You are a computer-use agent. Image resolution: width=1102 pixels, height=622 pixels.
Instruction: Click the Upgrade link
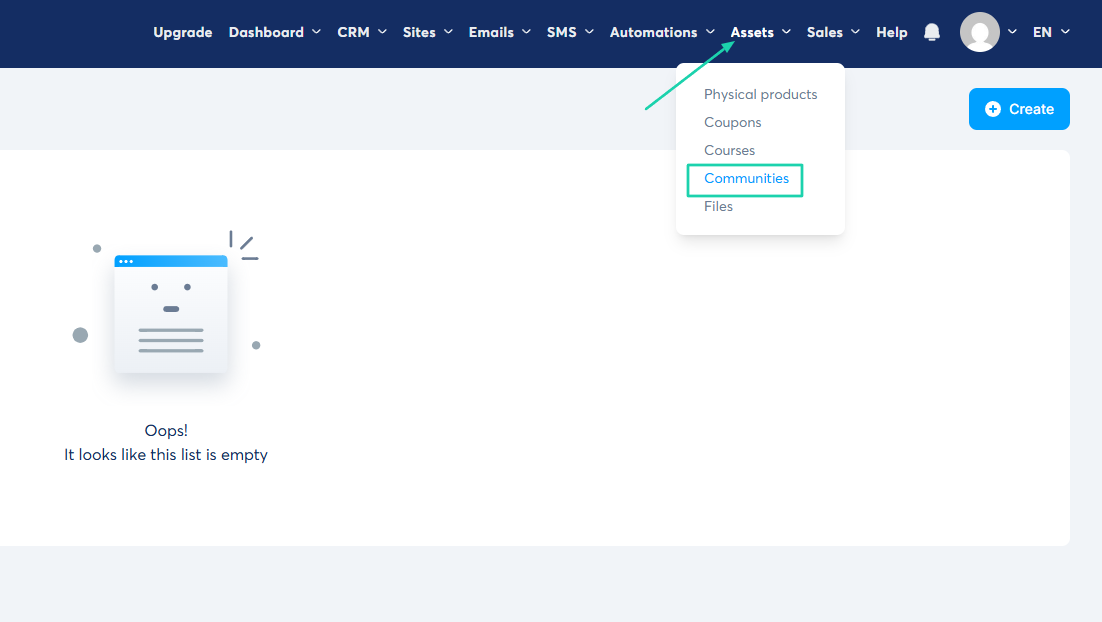tap(183, 32)
